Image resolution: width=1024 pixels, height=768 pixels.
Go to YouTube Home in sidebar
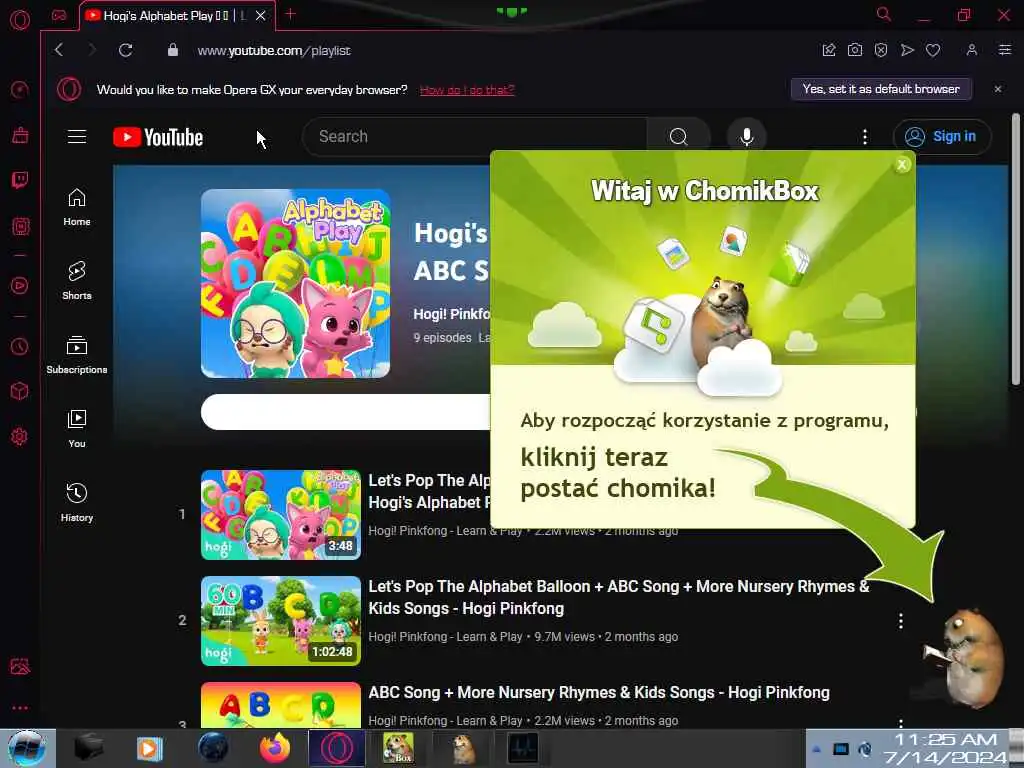pyautogui.click(x=77, y=207)
